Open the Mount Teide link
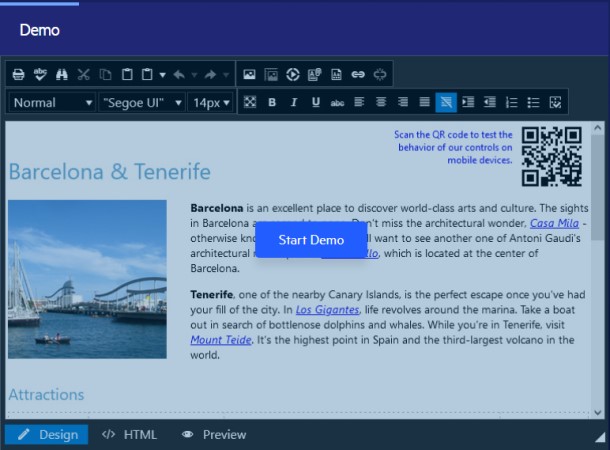This screenshot has width=610, height=450. pyautogui.click(x=220, y=340)
